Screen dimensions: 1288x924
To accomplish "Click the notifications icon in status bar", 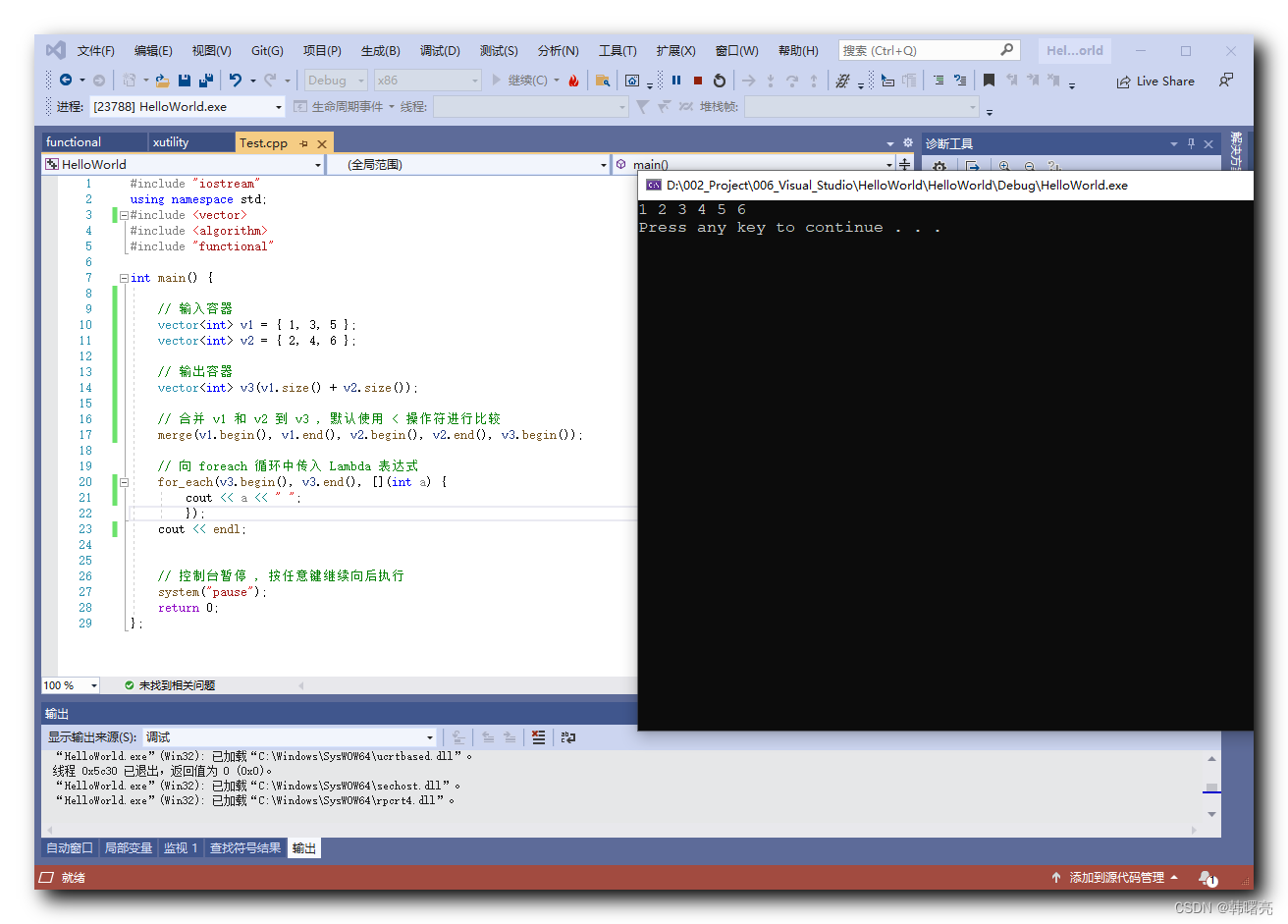I will pos(1207,878).
